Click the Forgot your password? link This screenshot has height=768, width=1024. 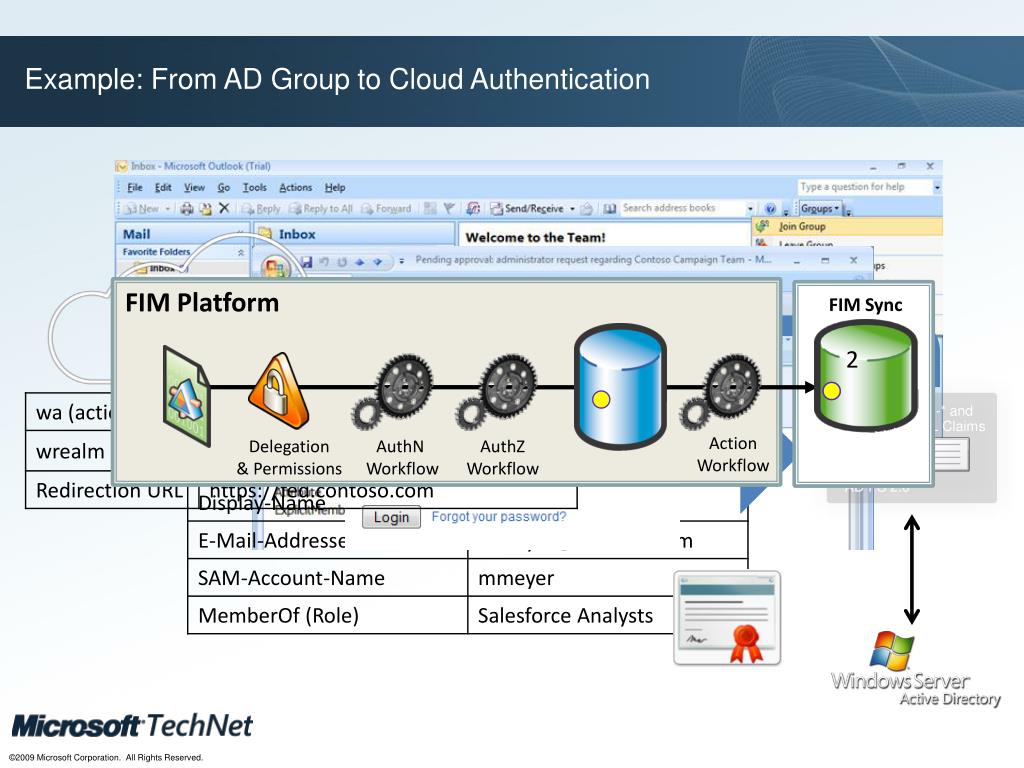(499, 517)
